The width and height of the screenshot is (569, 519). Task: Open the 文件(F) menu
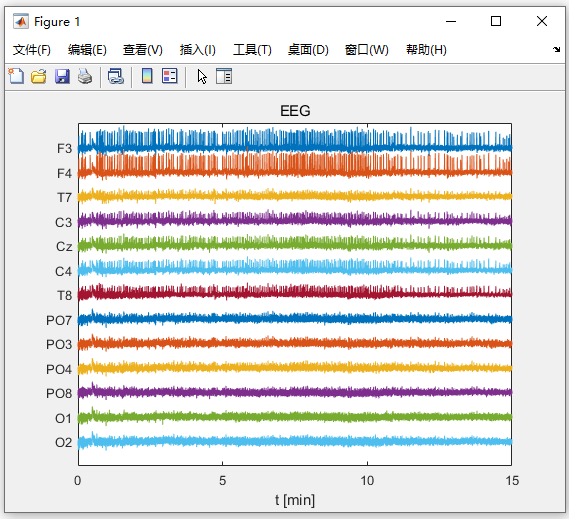[32, 50]
